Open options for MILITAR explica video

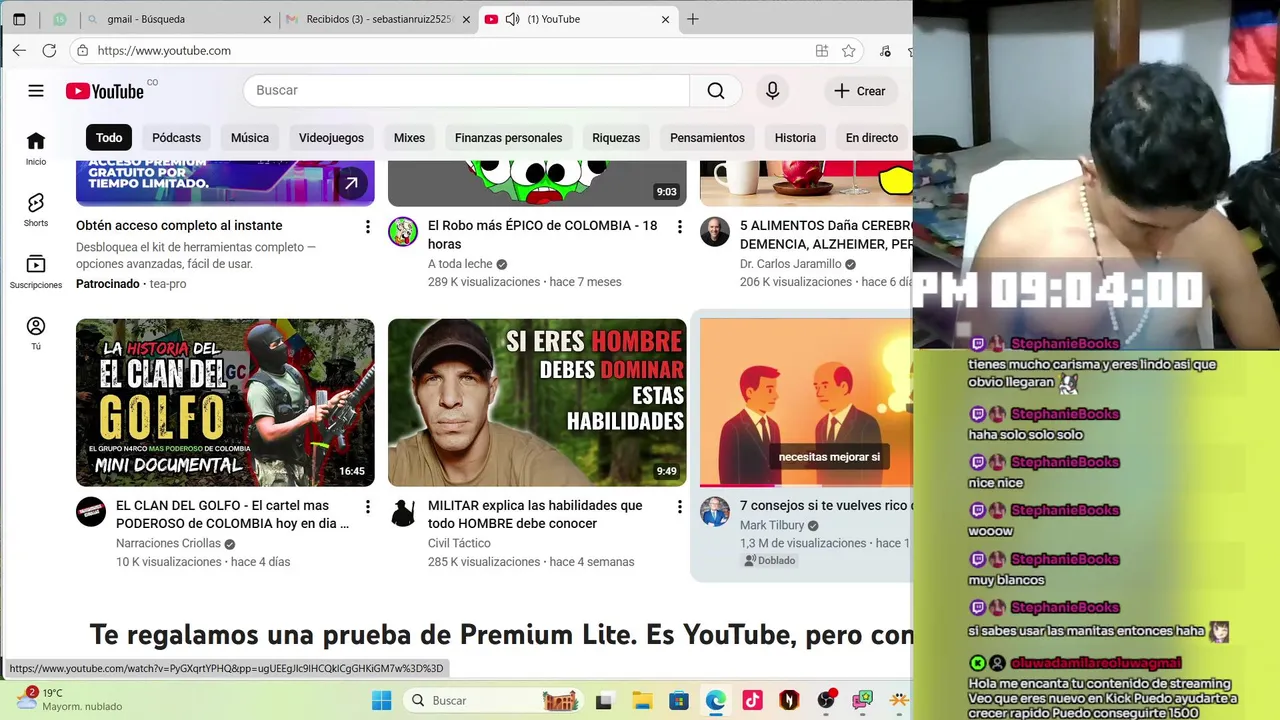pos(679,507)
